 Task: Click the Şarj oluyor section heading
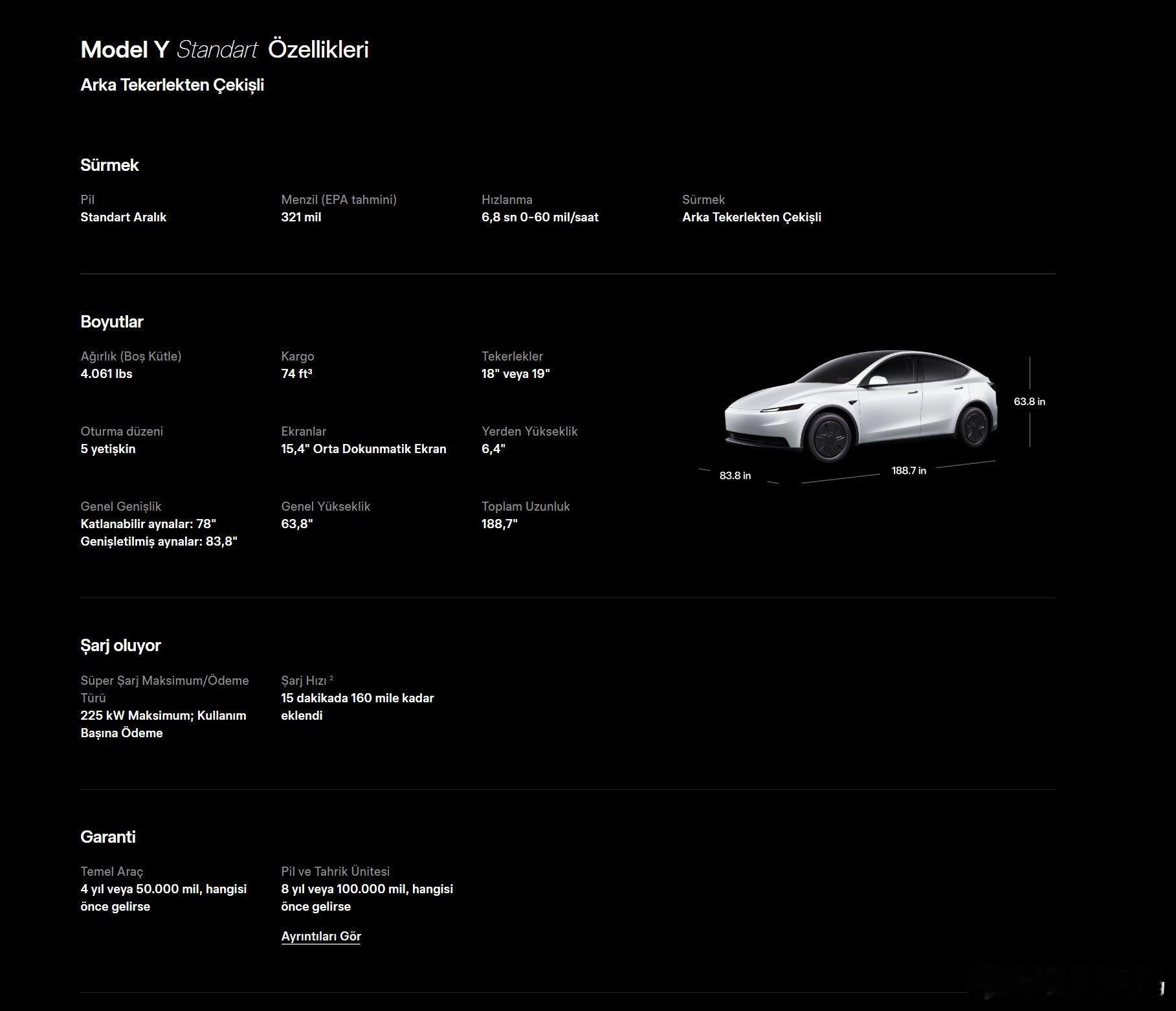120,645
